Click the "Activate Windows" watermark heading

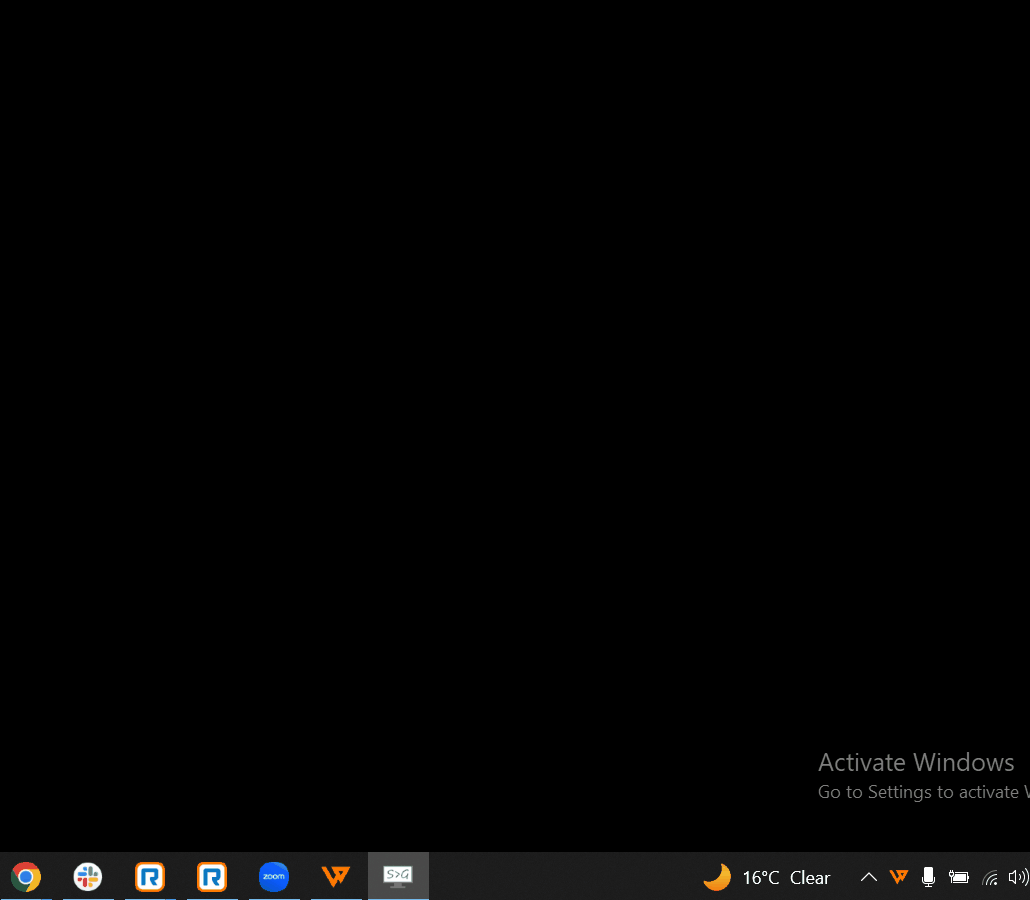pos(916,763)
